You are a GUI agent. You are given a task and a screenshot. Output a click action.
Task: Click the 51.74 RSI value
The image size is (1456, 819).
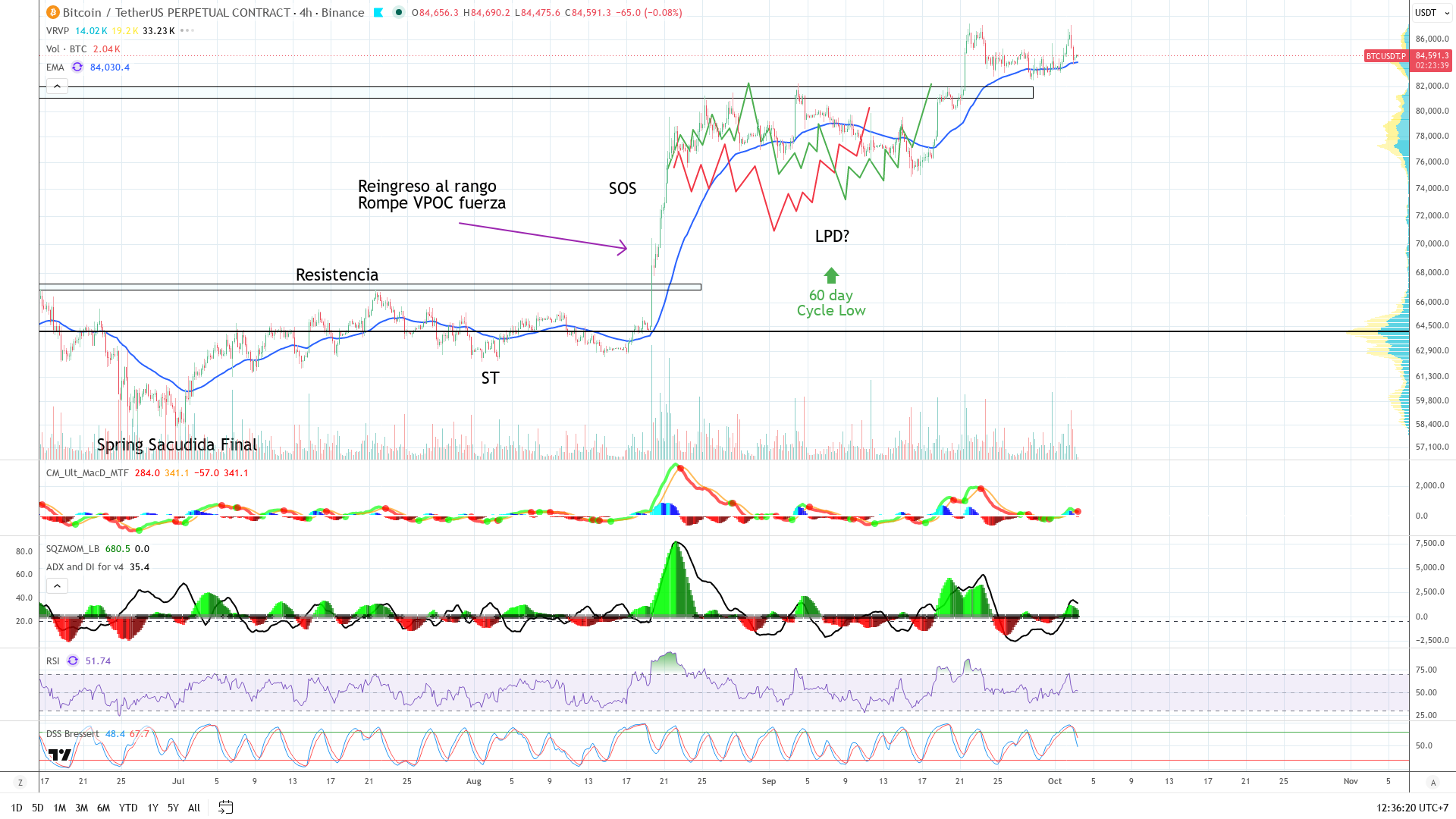98,661
